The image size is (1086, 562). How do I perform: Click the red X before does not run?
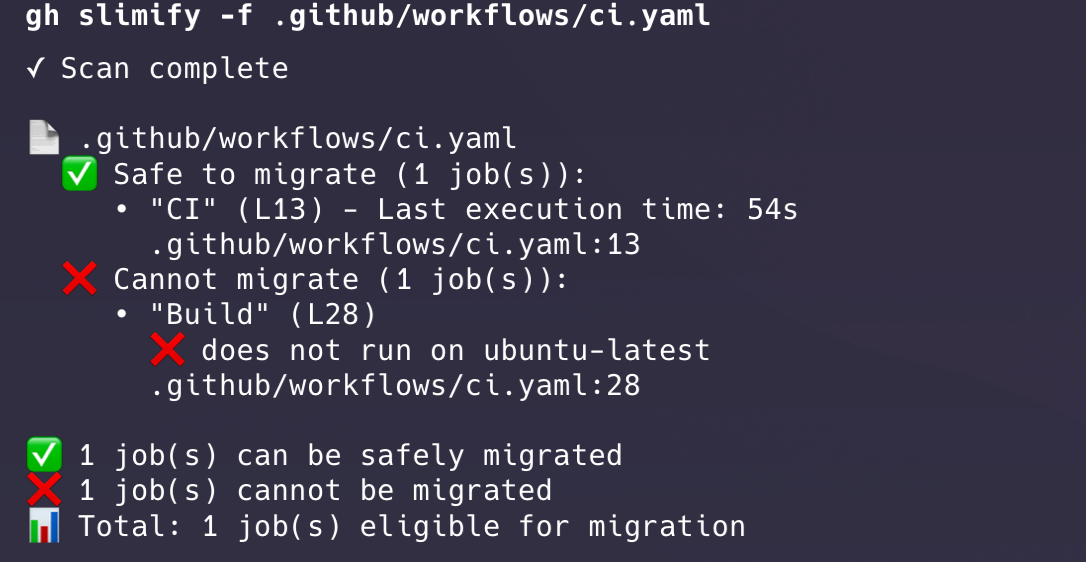point(168,350)
